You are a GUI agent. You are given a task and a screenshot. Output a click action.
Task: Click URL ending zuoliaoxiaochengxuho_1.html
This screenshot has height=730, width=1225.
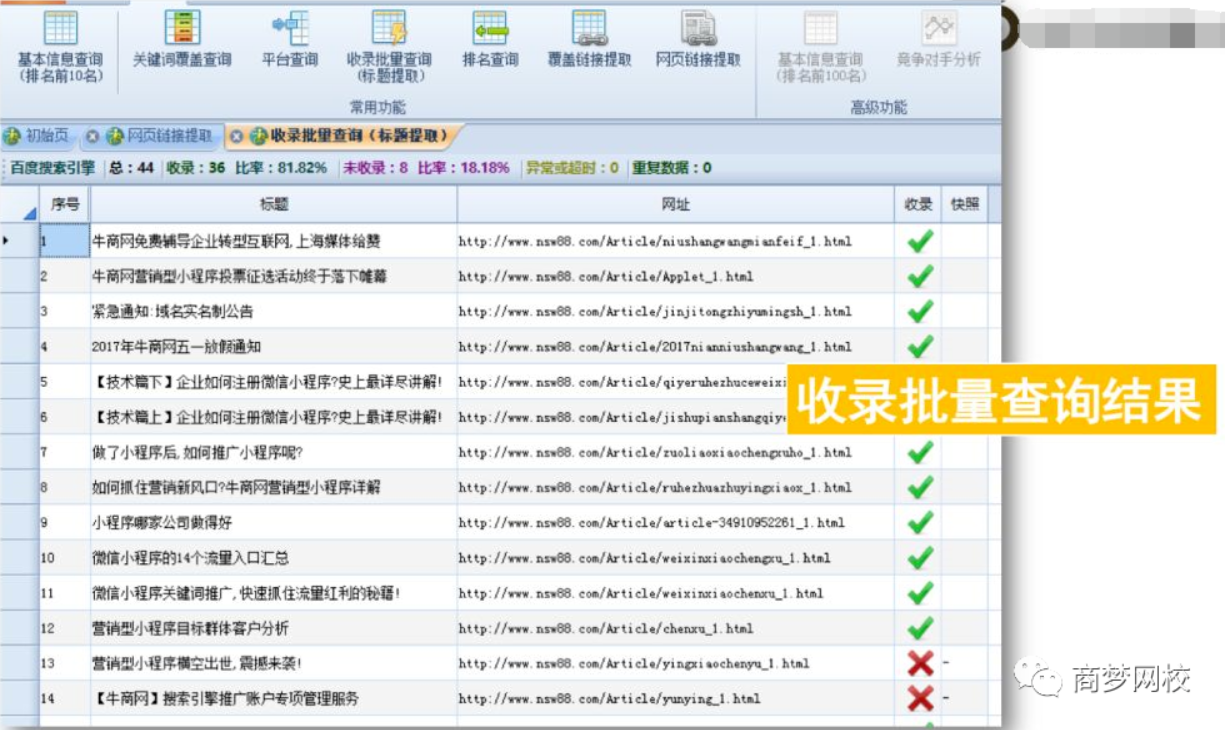[655, 453]
